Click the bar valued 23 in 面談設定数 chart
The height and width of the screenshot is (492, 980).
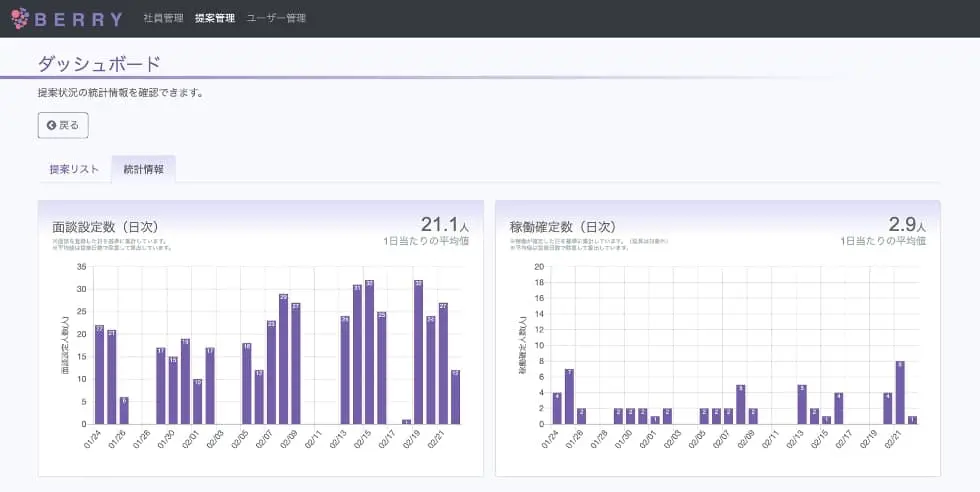click(x=271, y=373)
